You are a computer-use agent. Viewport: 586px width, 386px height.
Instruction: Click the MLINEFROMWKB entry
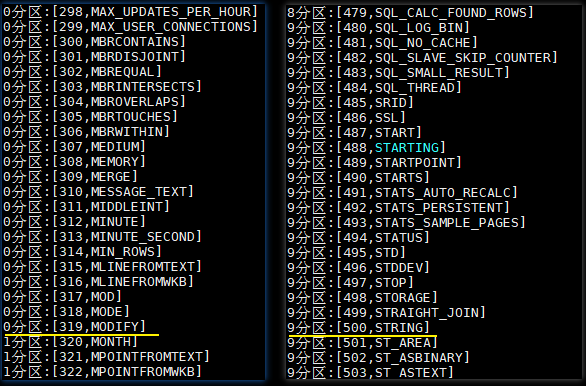[x=98, y=282]
